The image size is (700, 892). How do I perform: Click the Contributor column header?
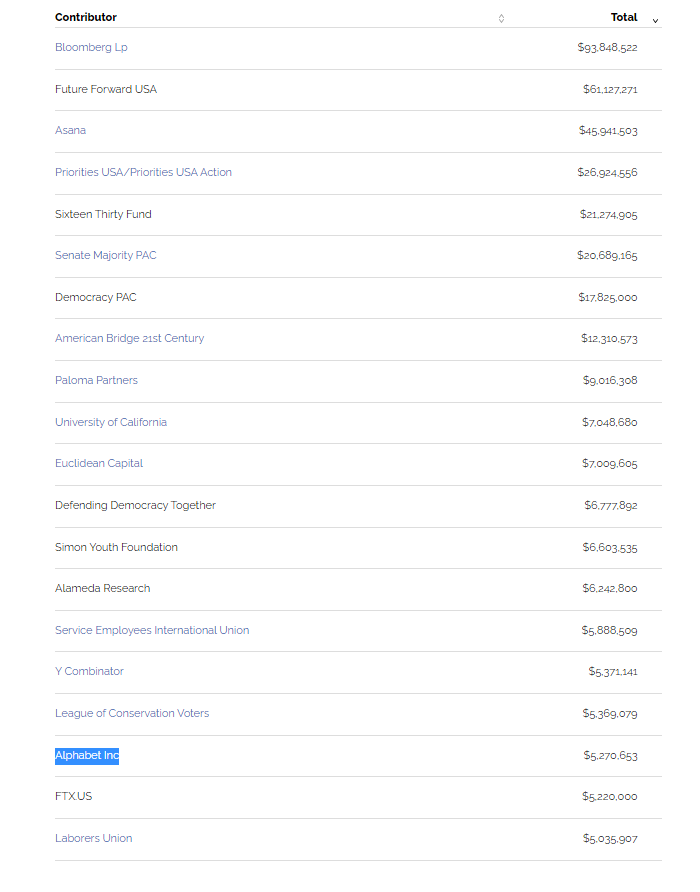[86, 17]
